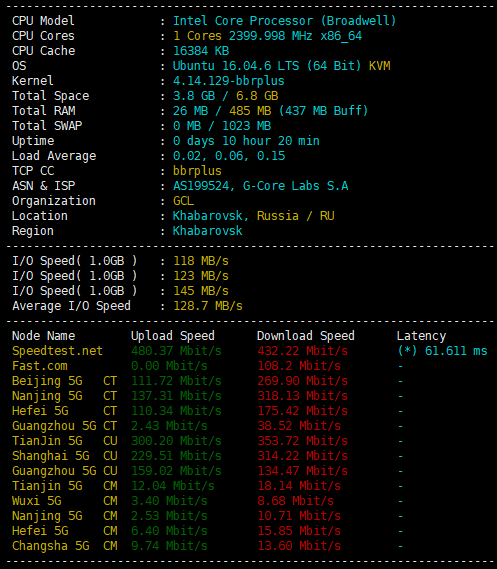Click Changsha CM upload '9.74 Mbit/s'
This screenshot has width=497, height=569.
169,546
